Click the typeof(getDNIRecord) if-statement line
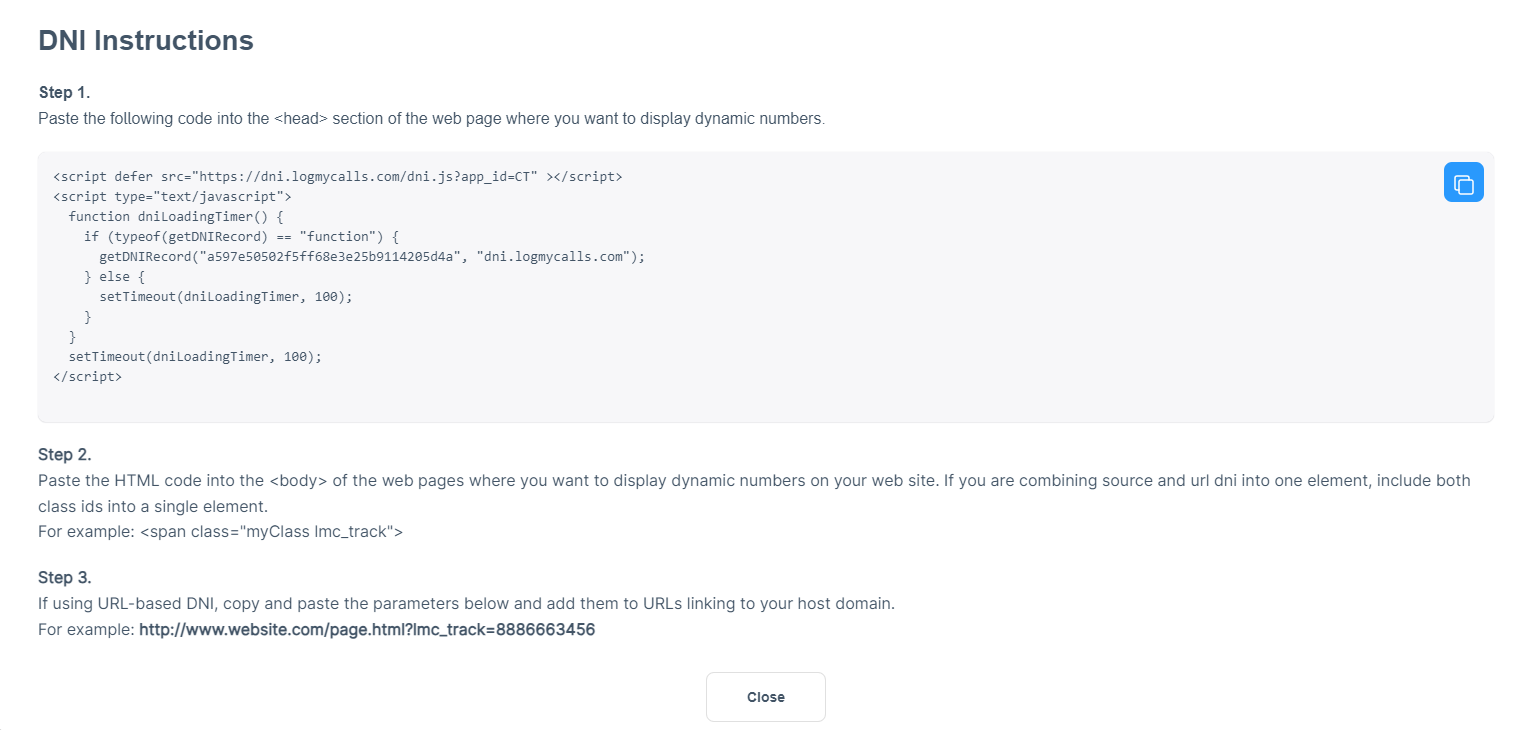 242,236
